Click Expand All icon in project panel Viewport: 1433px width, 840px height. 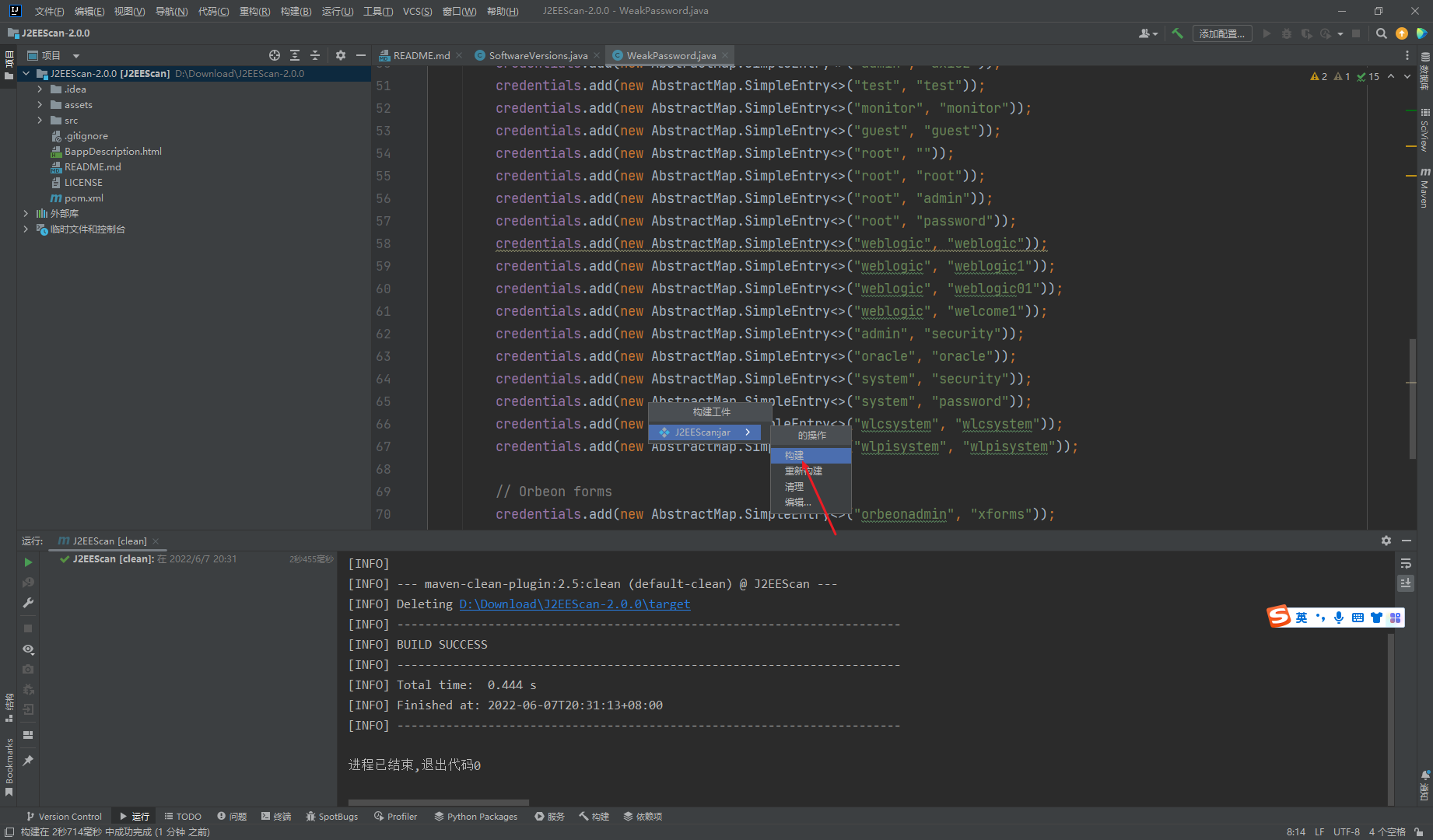coord(295,55)
